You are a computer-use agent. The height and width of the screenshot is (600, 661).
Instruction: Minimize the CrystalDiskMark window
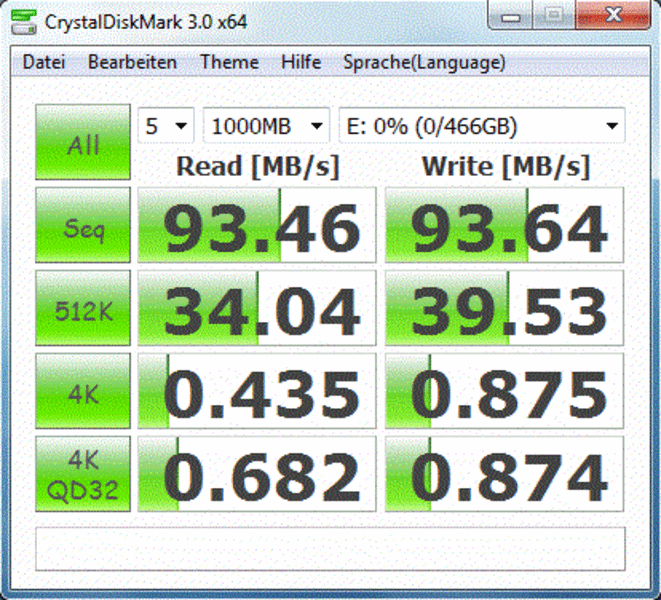click(x=510, y=16)
